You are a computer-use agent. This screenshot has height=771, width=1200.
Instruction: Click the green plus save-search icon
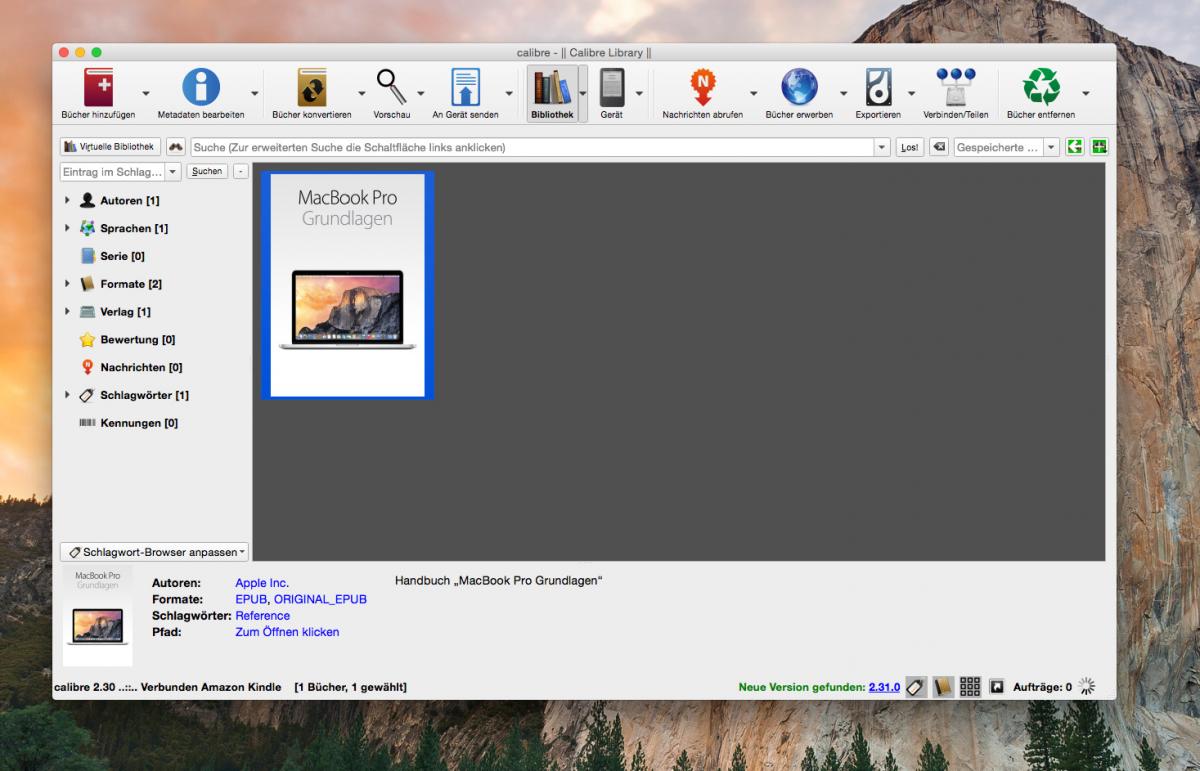pyautogui.click(x=1099, y=147)
